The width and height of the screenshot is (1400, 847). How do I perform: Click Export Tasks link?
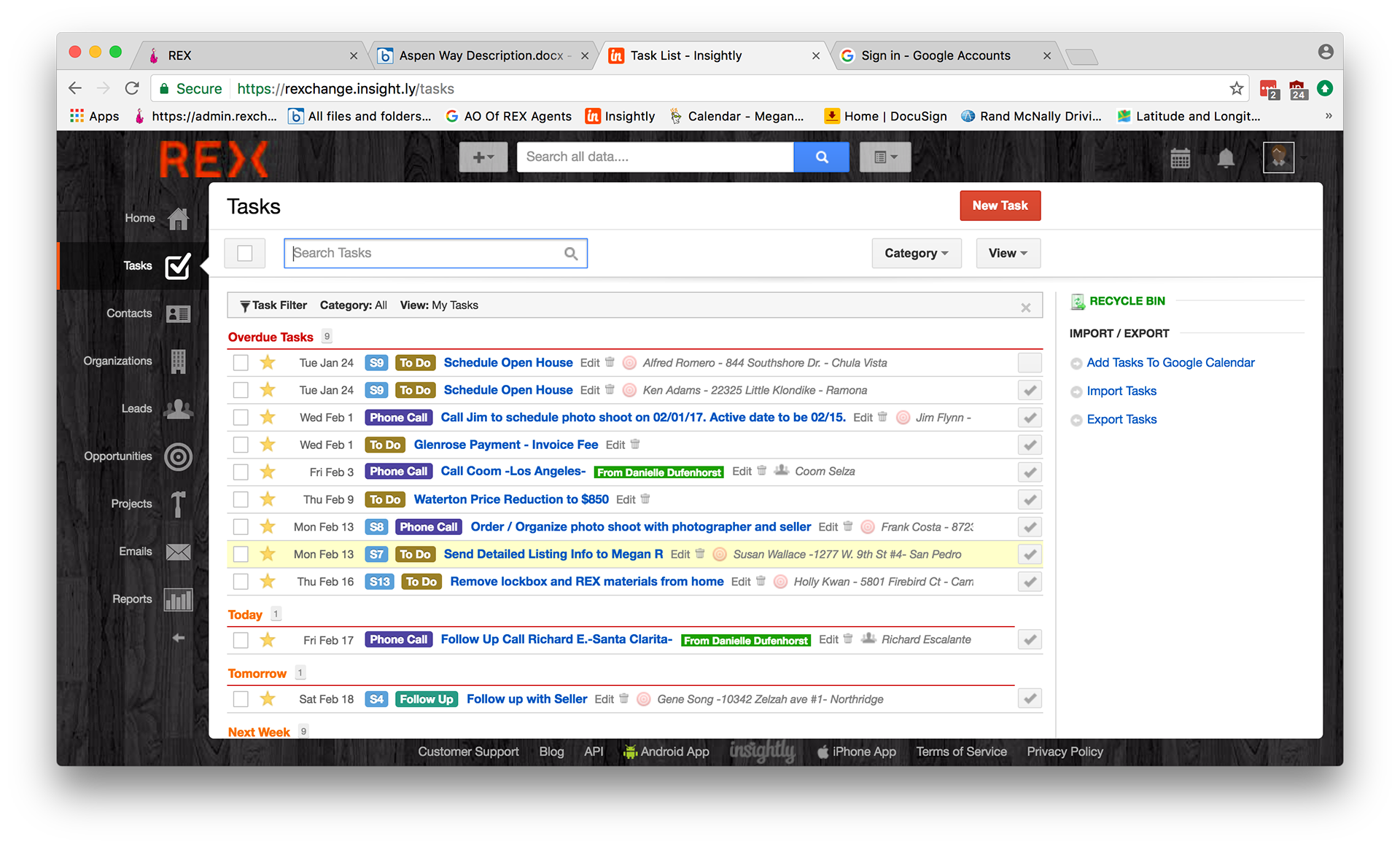pos(1121,419)
